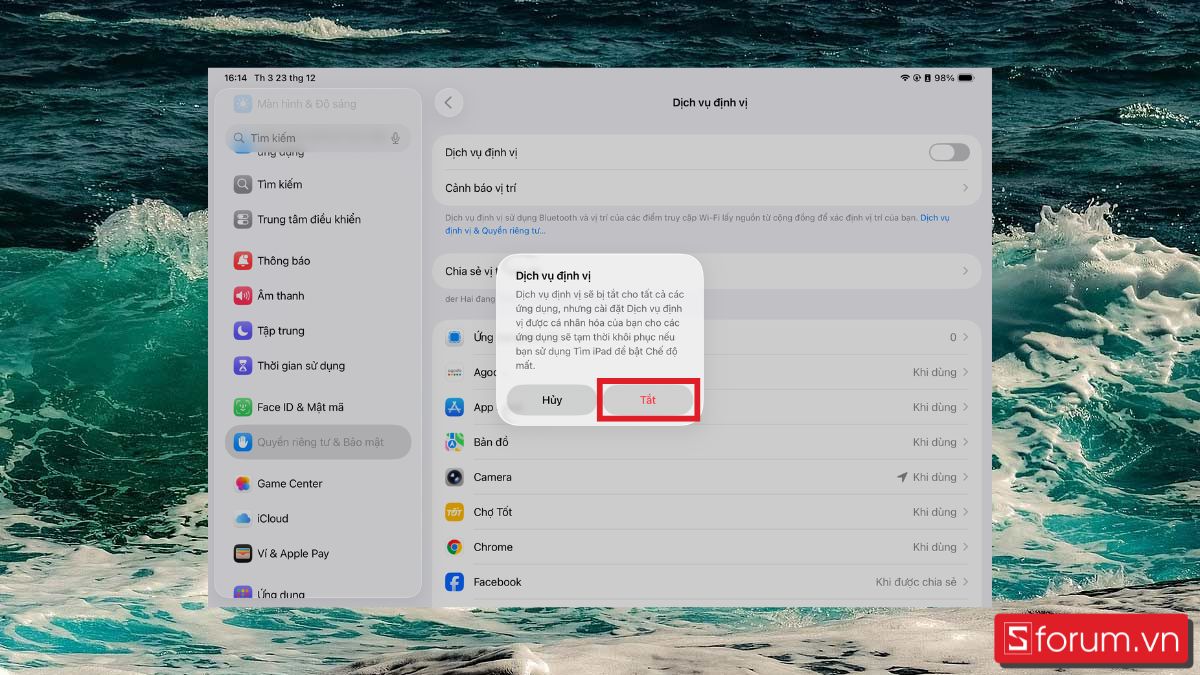Select Tập trung in sidebar
The image size is (1200, 675).
318,331
